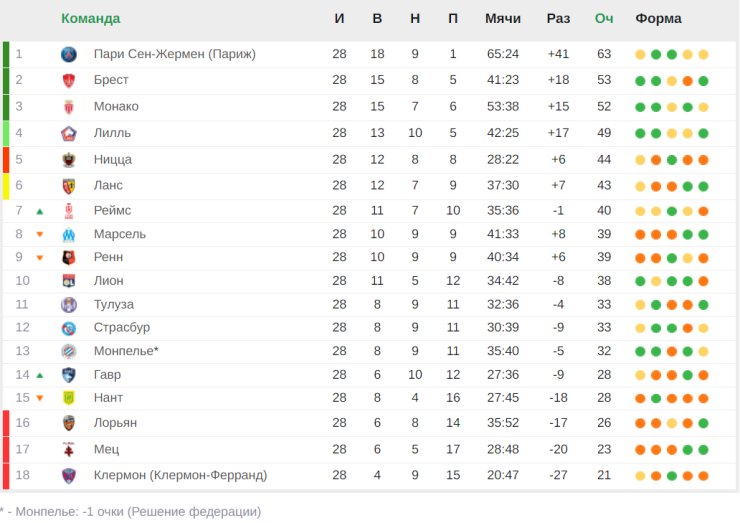This screenshot has width=740, height=523.
Task: Open the Monaco club logo
Action: (69, 107)
